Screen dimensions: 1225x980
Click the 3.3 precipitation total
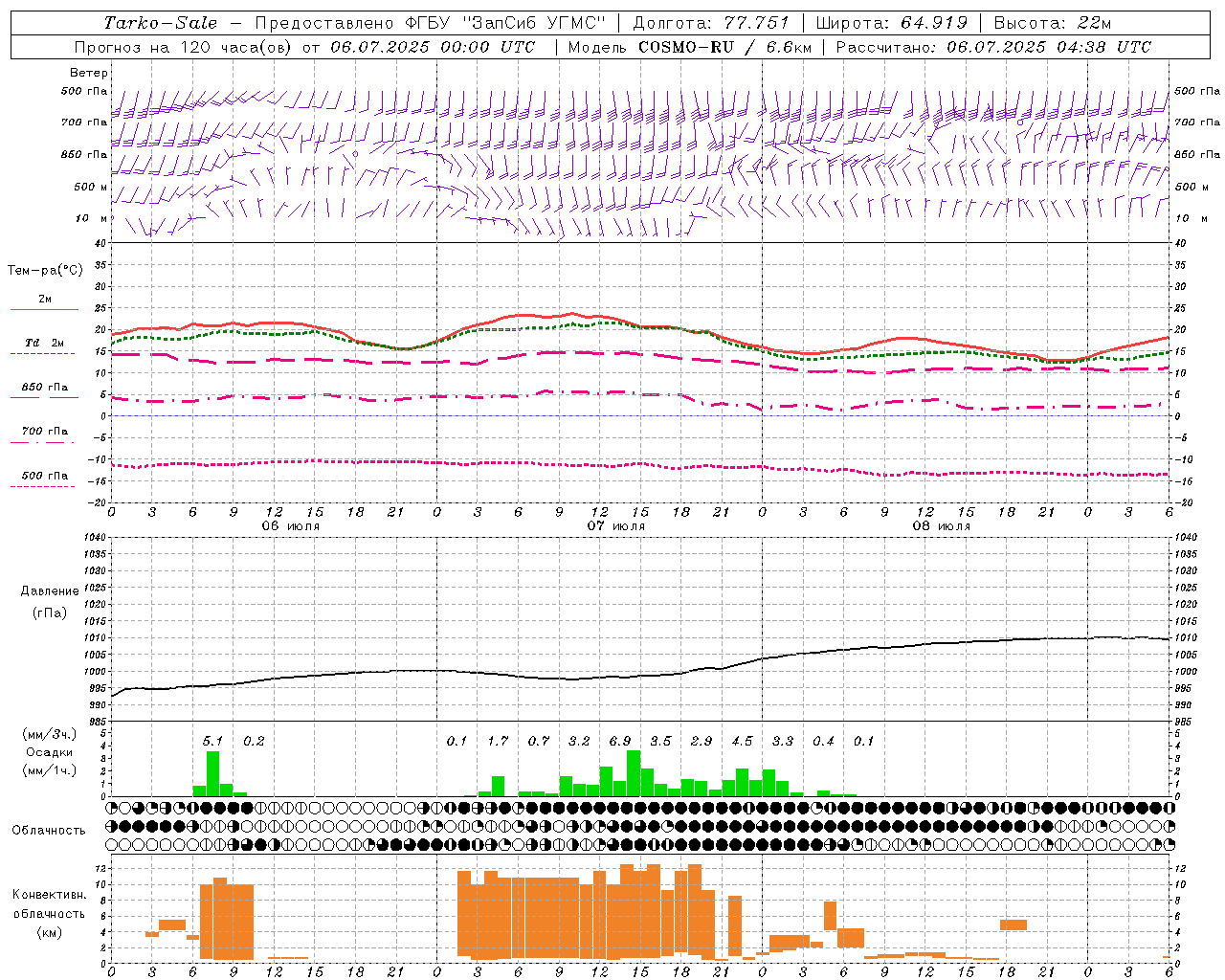coord(783,741)
